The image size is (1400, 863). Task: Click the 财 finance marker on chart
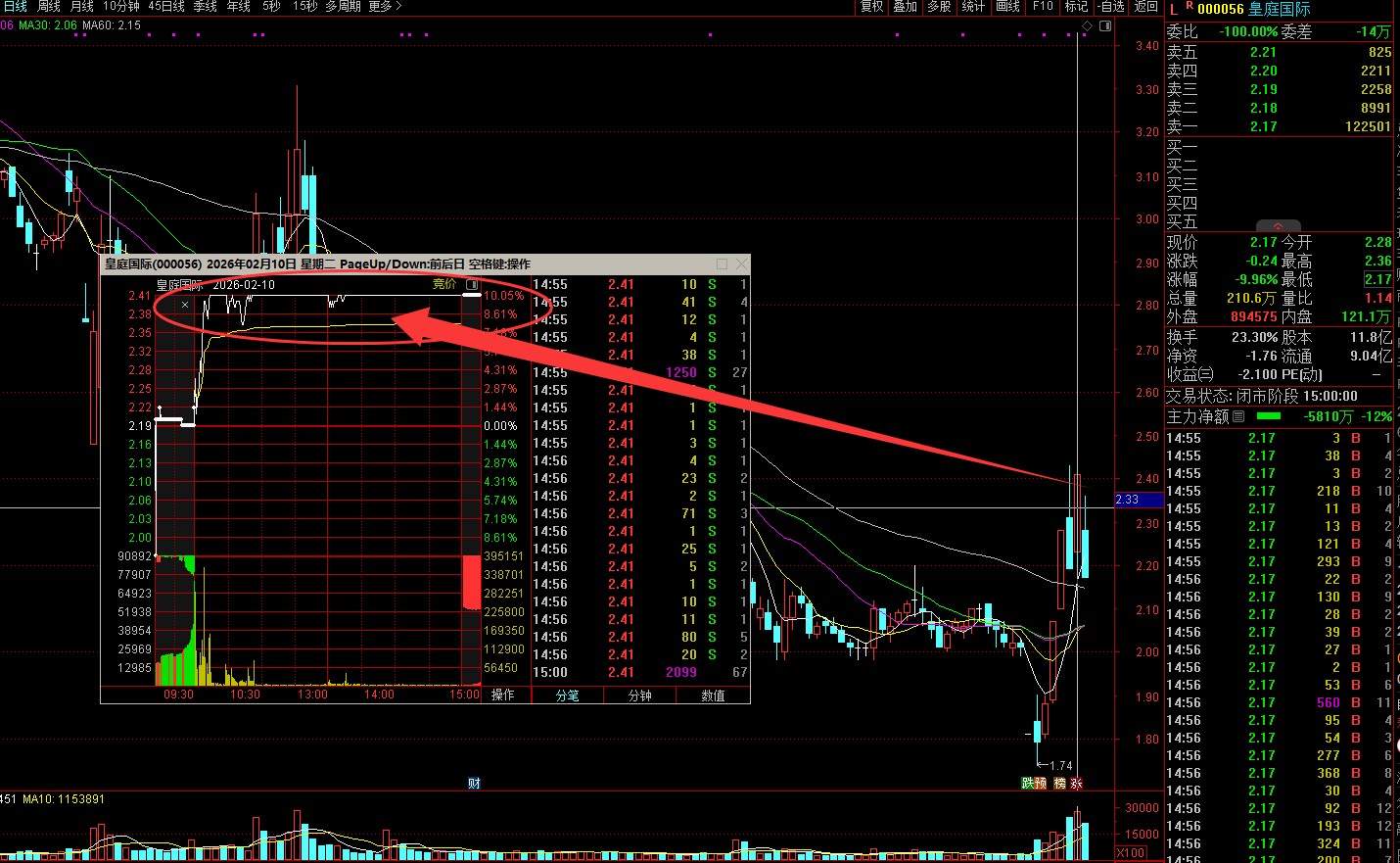point(474,783)
